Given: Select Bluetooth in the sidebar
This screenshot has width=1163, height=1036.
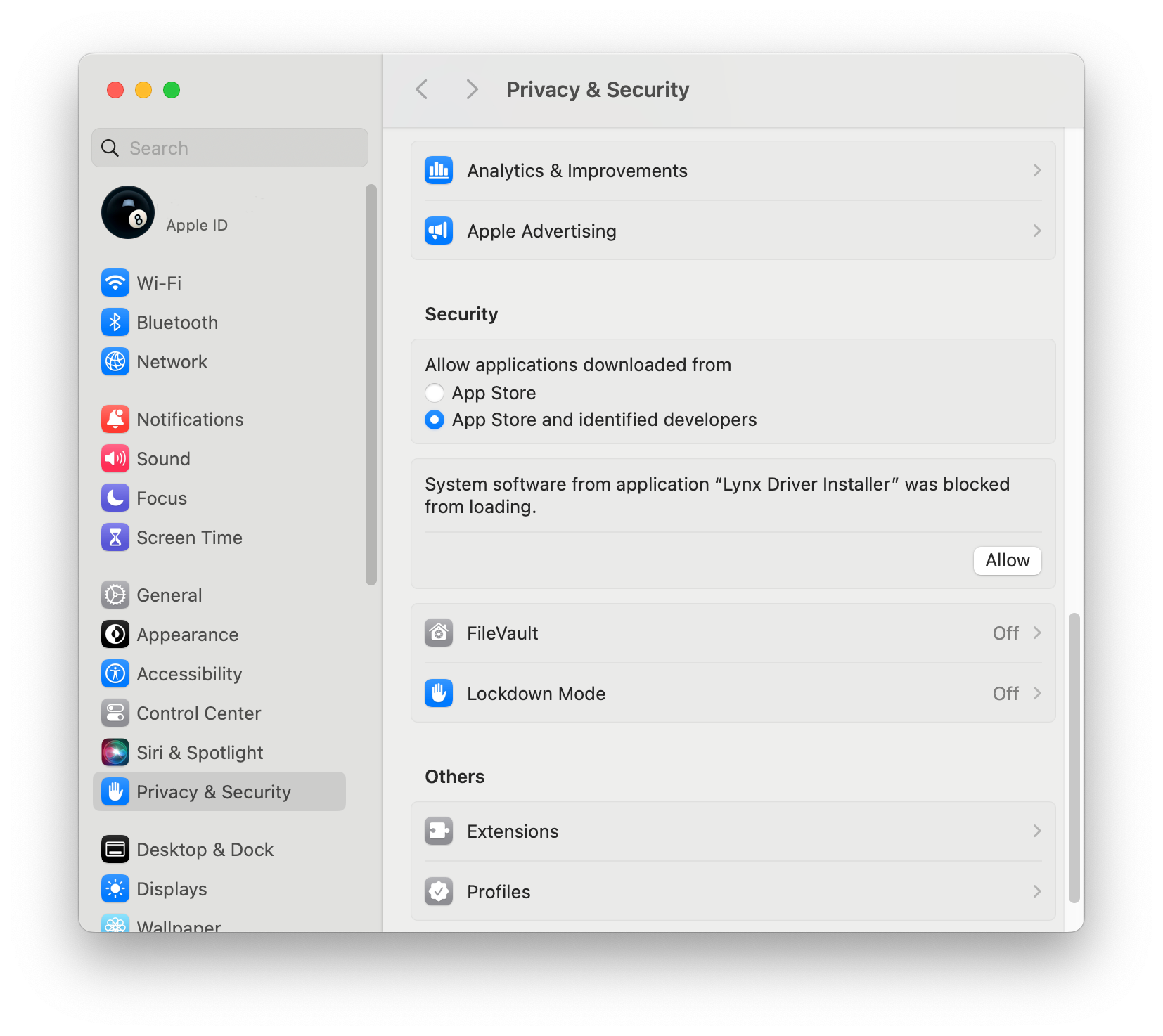Looking at the screenshot, I should [219, 323].
